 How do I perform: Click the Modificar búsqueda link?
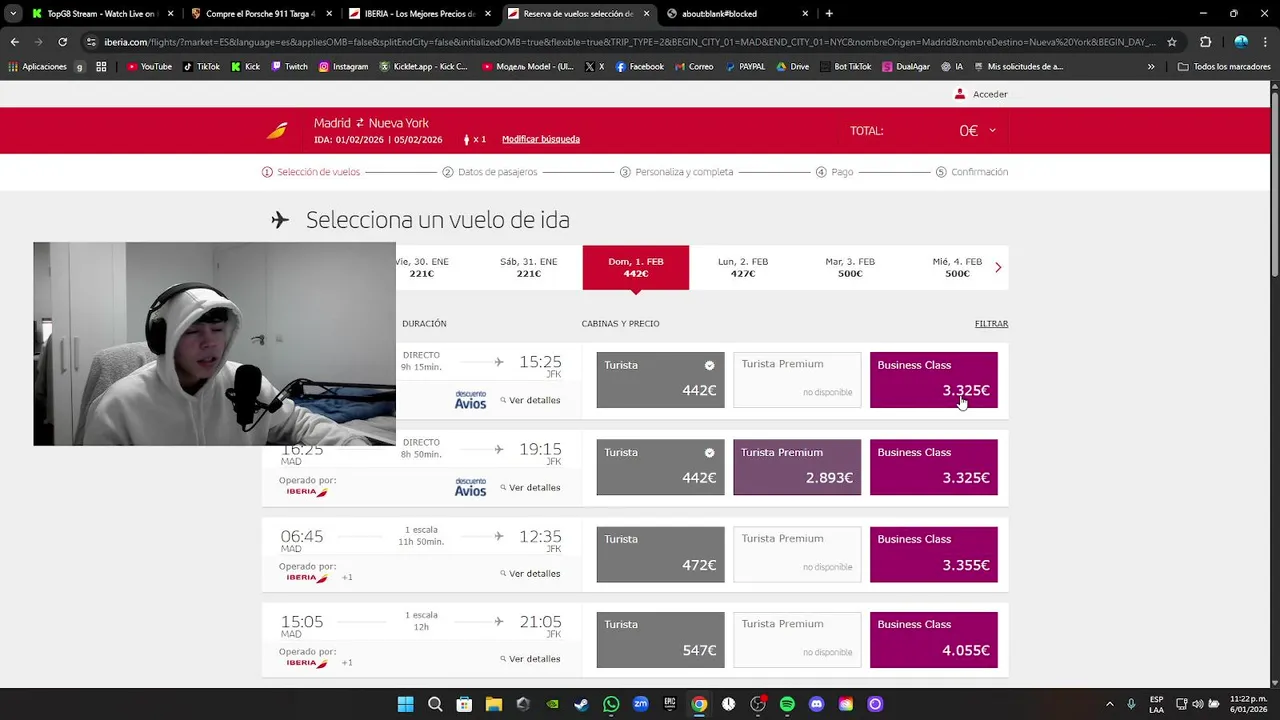click(x=541, y=139)
